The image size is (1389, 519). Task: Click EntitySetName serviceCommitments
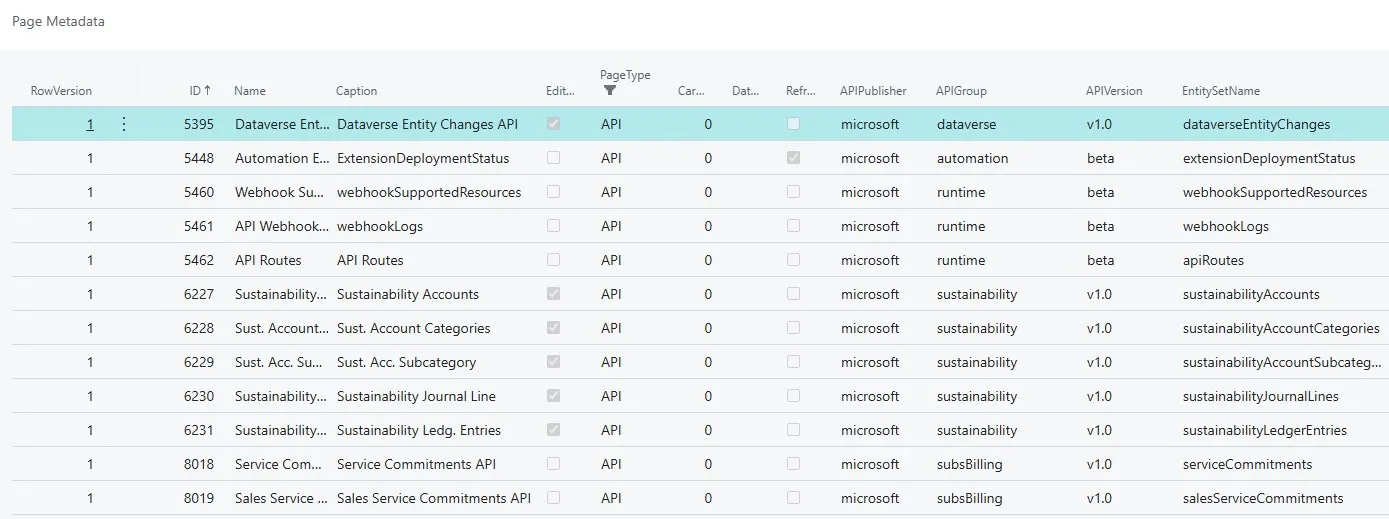(1248, 464)
